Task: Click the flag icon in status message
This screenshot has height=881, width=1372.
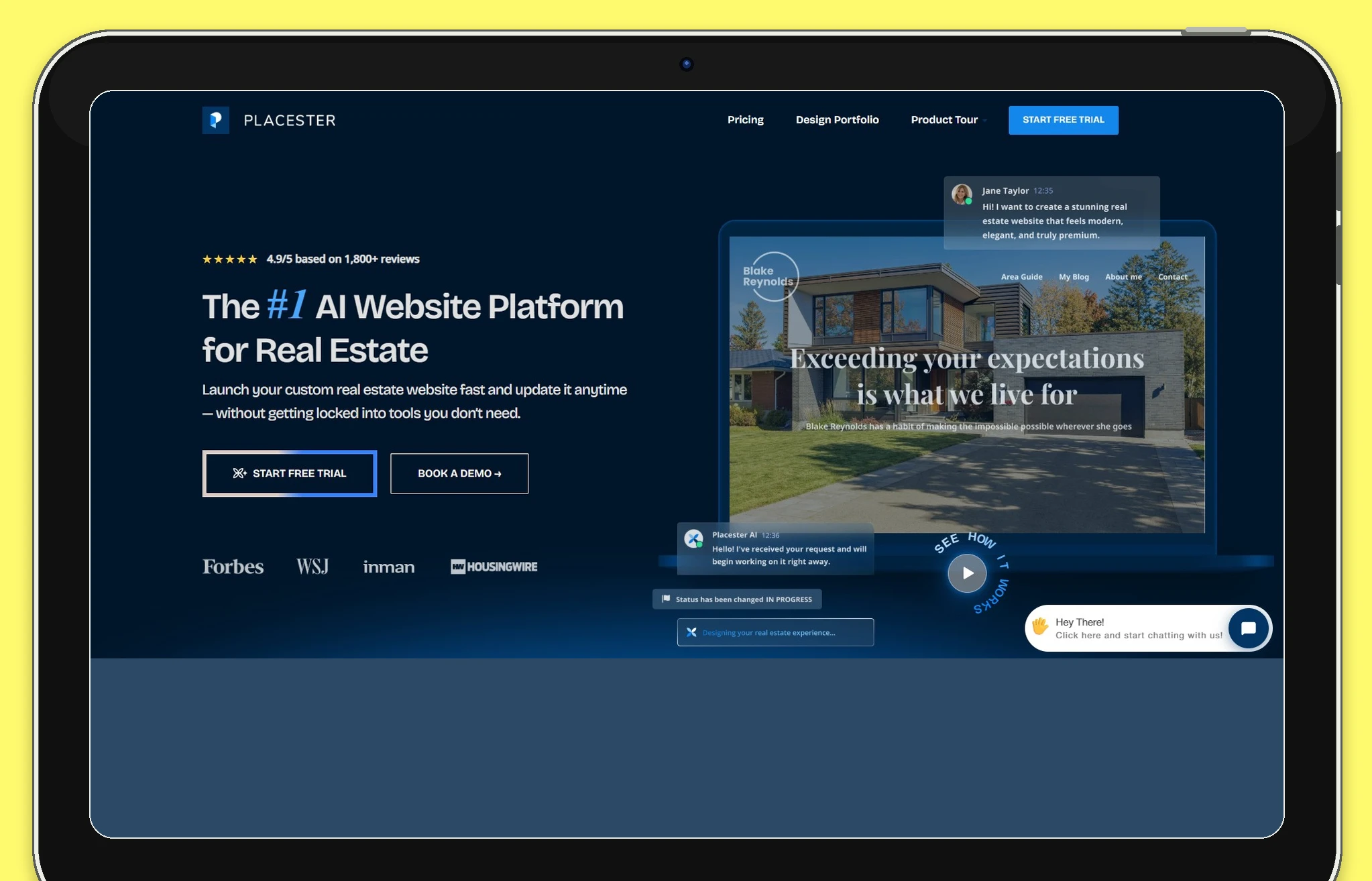Action: [x=666, y=599]
